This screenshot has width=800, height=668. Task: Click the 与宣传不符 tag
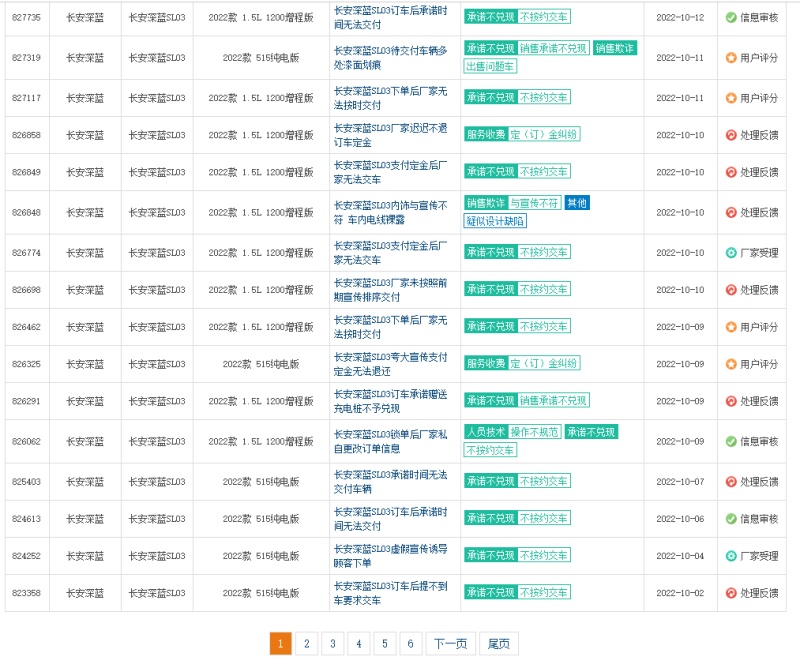[535, 203]
